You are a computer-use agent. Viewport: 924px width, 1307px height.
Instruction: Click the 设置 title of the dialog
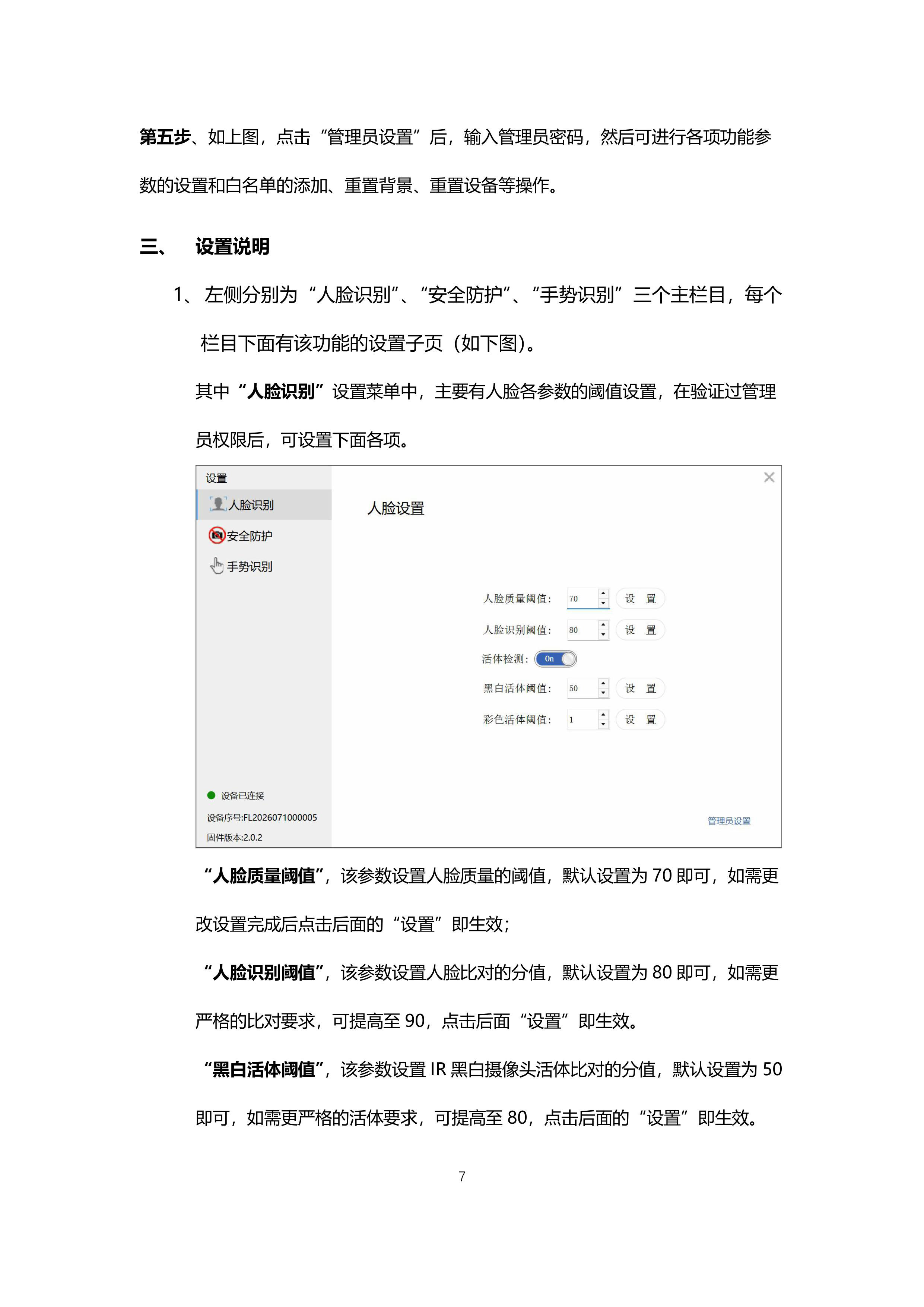pos(216,478)
